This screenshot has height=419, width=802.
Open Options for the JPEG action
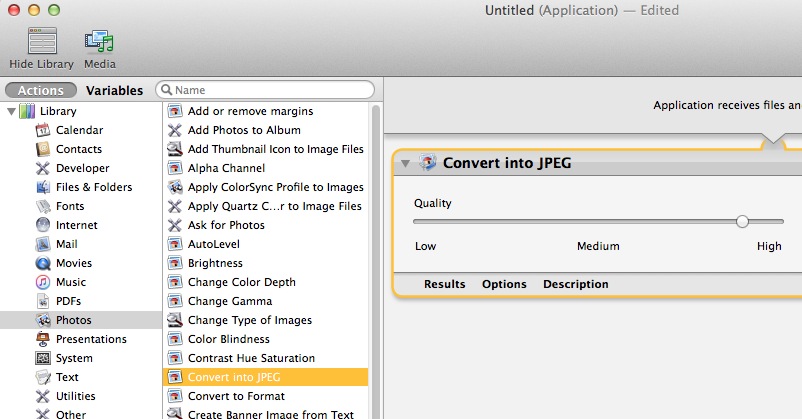pyautogui.click(x=504, y=284)
